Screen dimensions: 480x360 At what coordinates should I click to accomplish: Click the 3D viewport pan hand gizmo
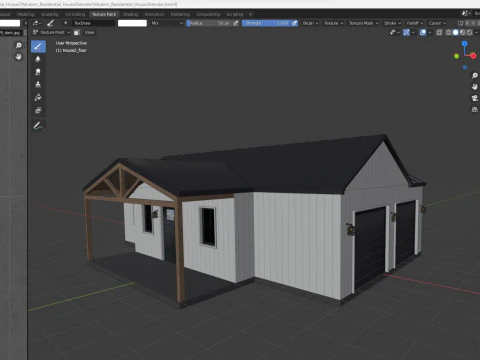click(x=475, y=87)
